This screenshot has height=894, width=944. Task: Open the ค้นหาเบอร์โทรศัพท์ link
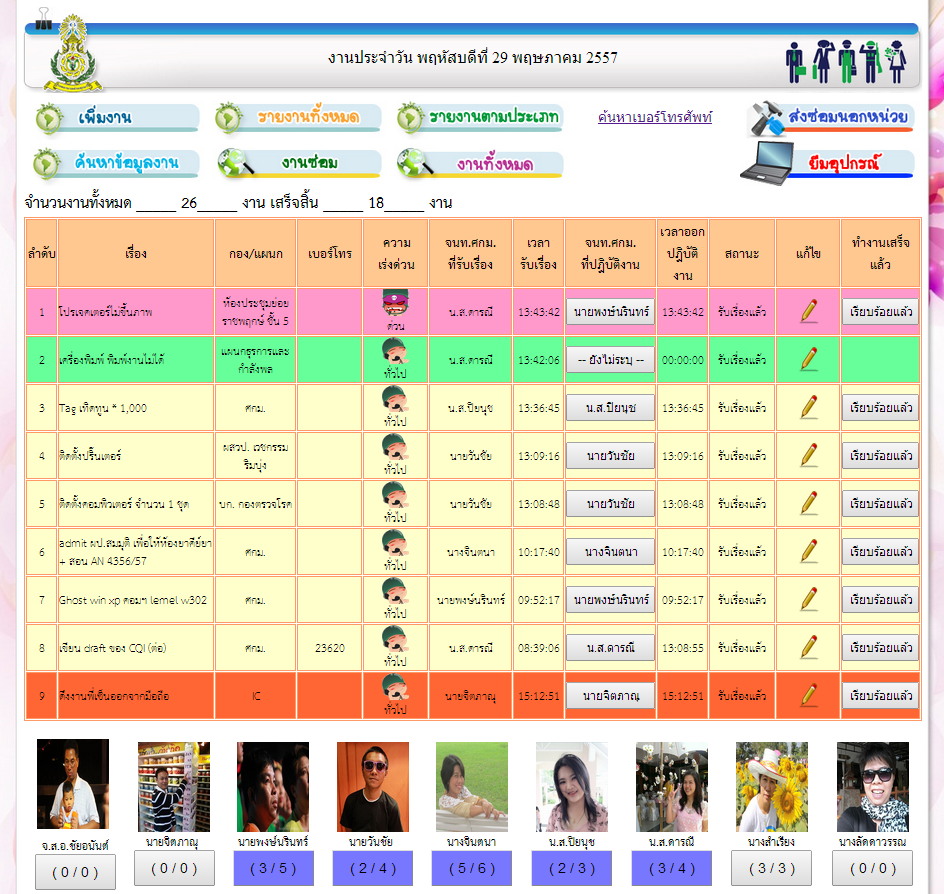click(655, 117)
